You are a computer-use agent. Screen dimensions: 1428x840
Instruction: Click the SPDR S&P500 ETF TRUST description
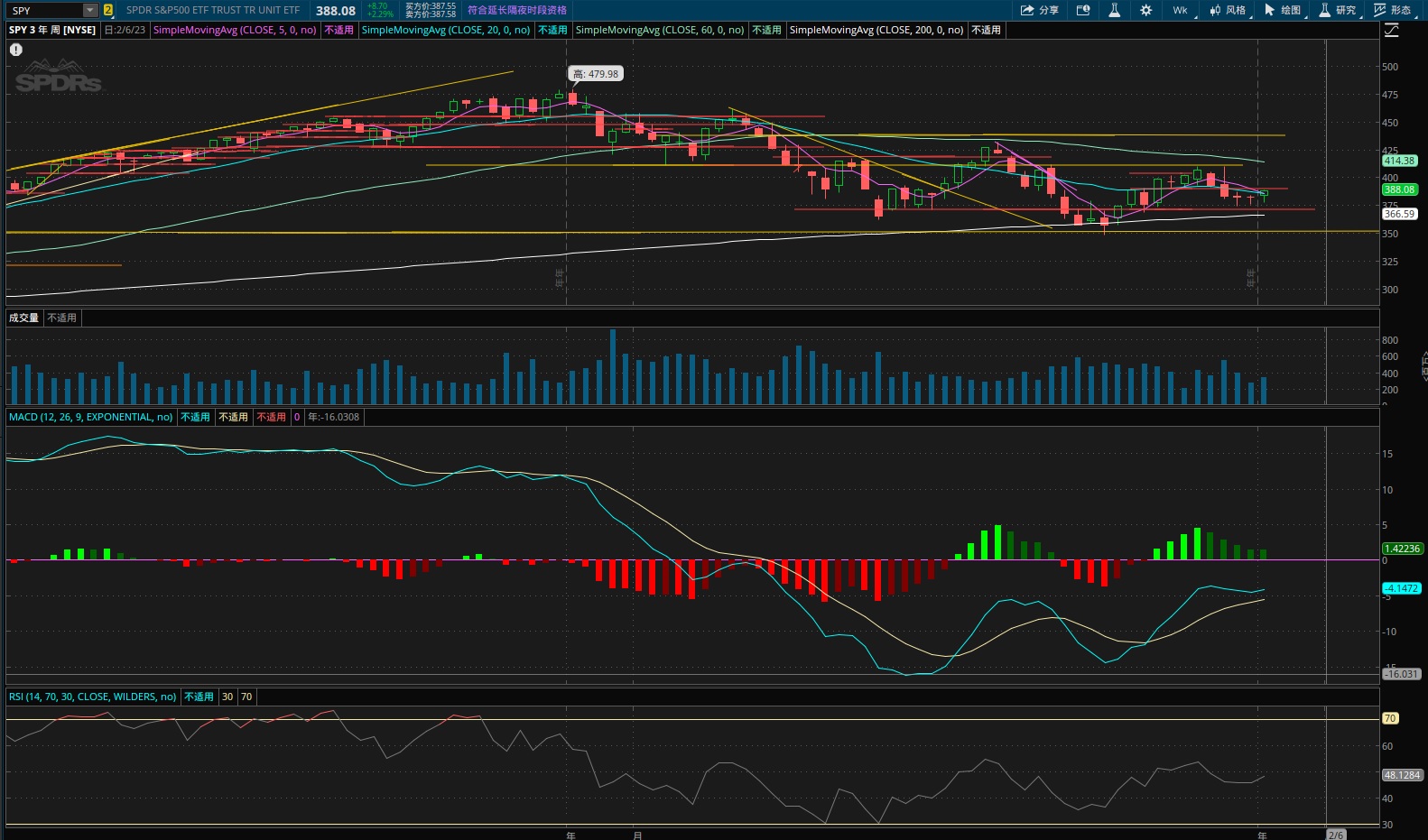tap(213, 11)
